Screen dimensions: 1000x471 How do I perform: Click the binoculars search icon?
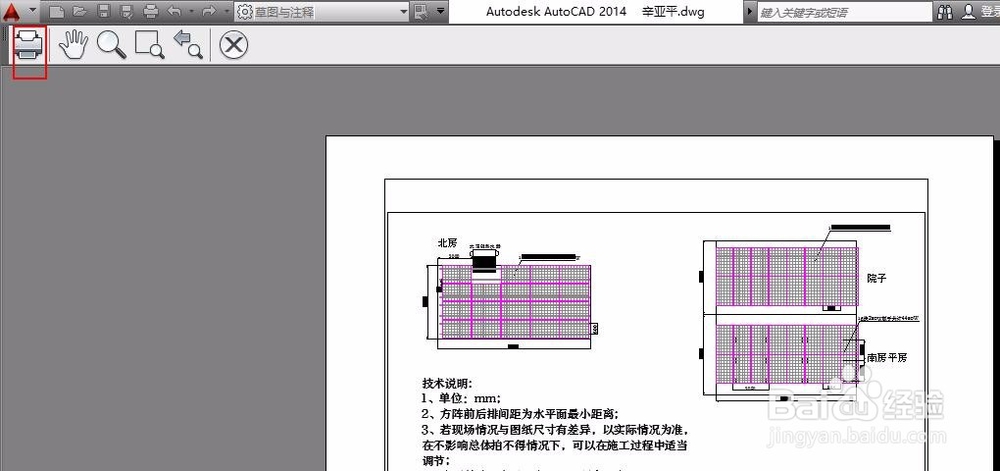[x=946, y=11]
